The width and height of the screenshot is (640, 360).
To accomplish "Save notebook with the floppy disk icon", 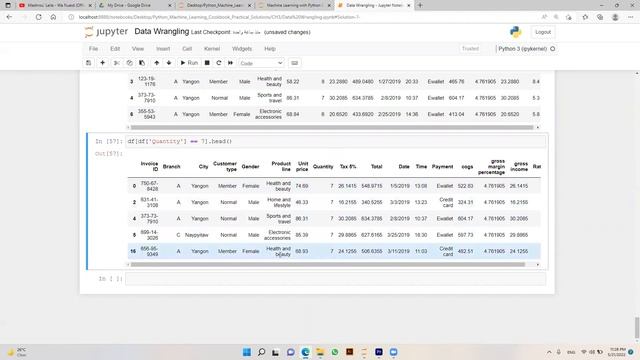I will coord(89,63).
